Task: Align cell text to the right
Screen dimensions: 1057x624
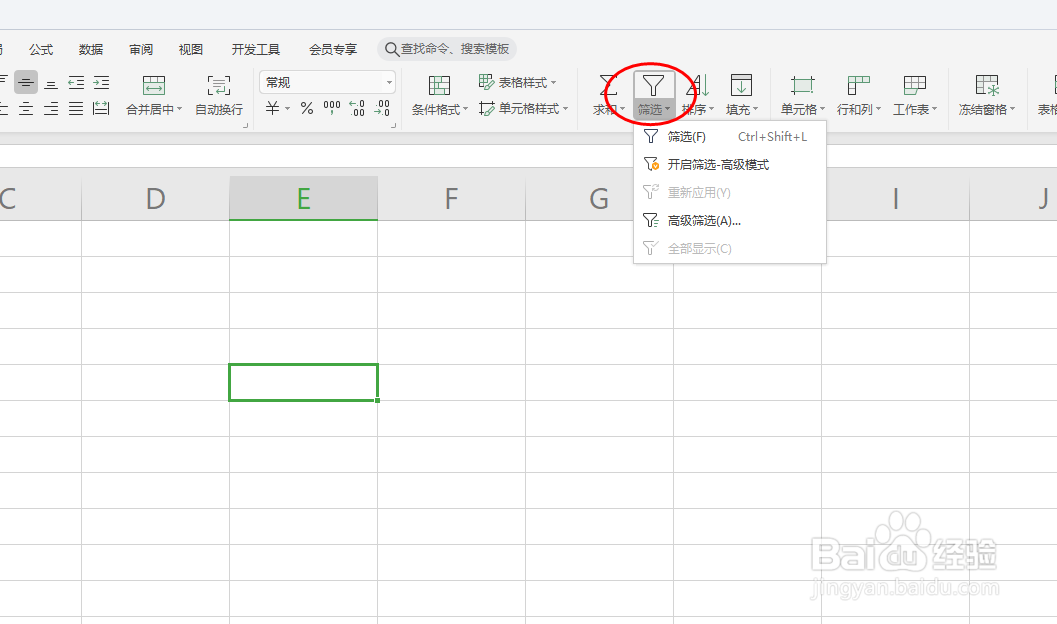Action: pyautogui.click(x=51, y=108)
